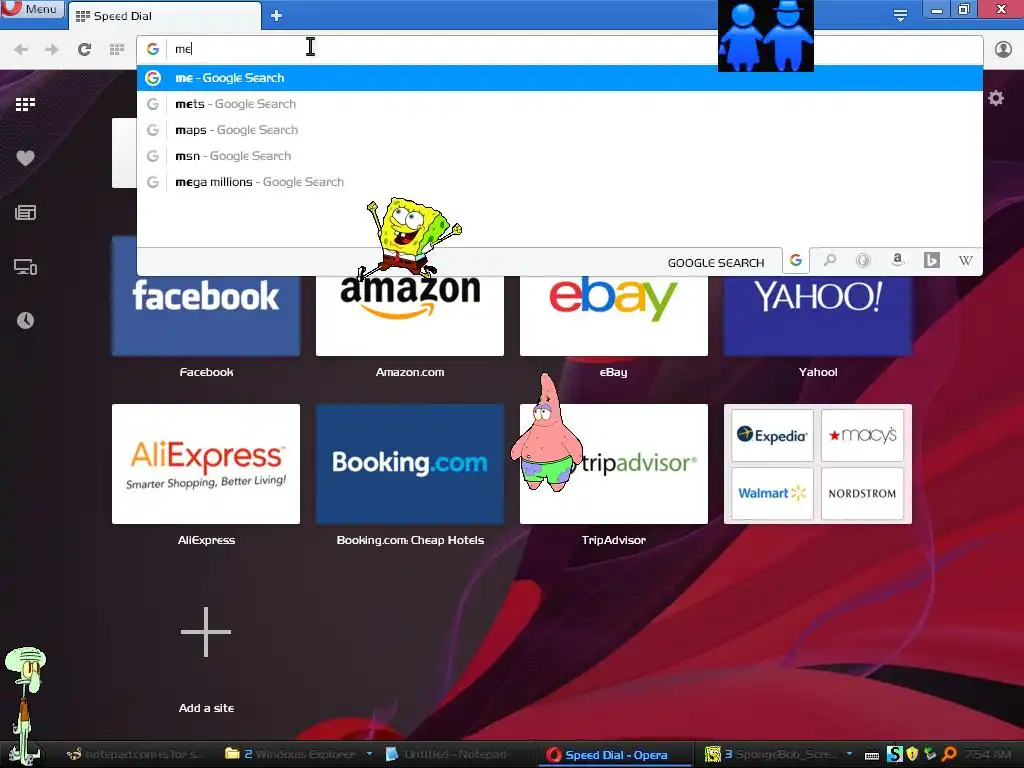Click 'Add a site' text label
Viewport: 1024px width, 768px height.
pyautogui.click(x=206, y=708)
